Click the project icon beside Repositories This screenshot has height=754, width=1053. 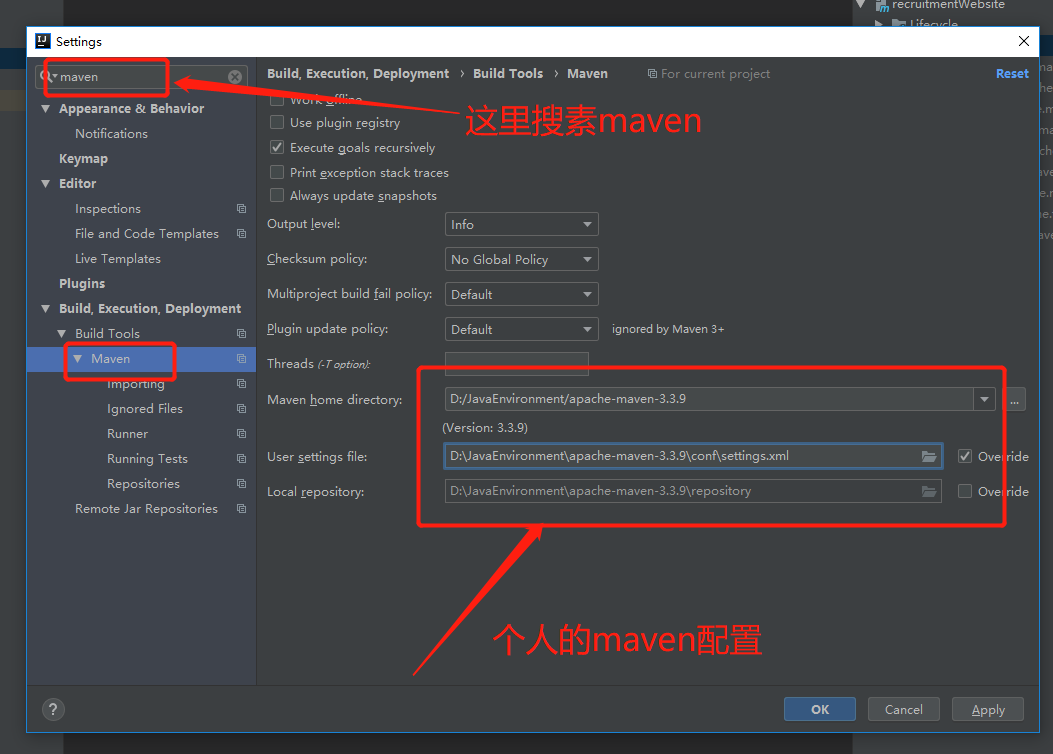point(242,483)
